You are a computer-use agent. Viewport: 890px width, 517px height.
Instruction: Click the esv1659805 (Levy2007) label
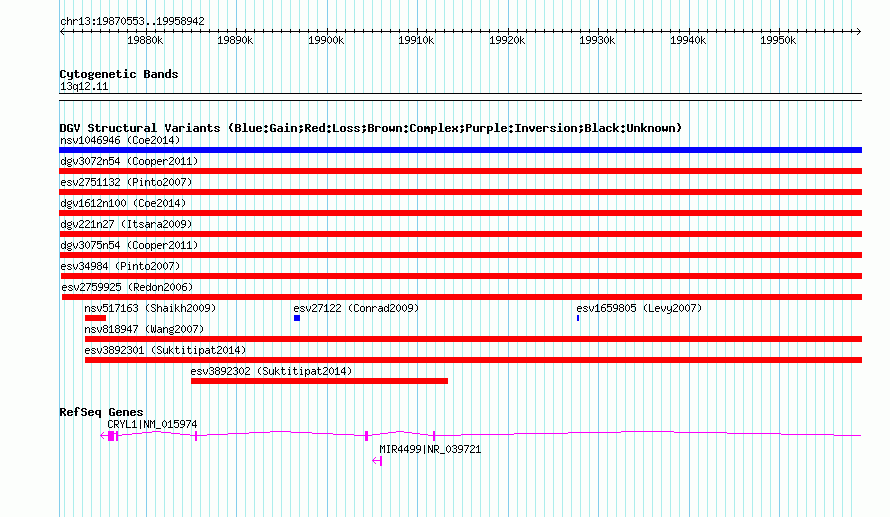(x=639, y=308)
